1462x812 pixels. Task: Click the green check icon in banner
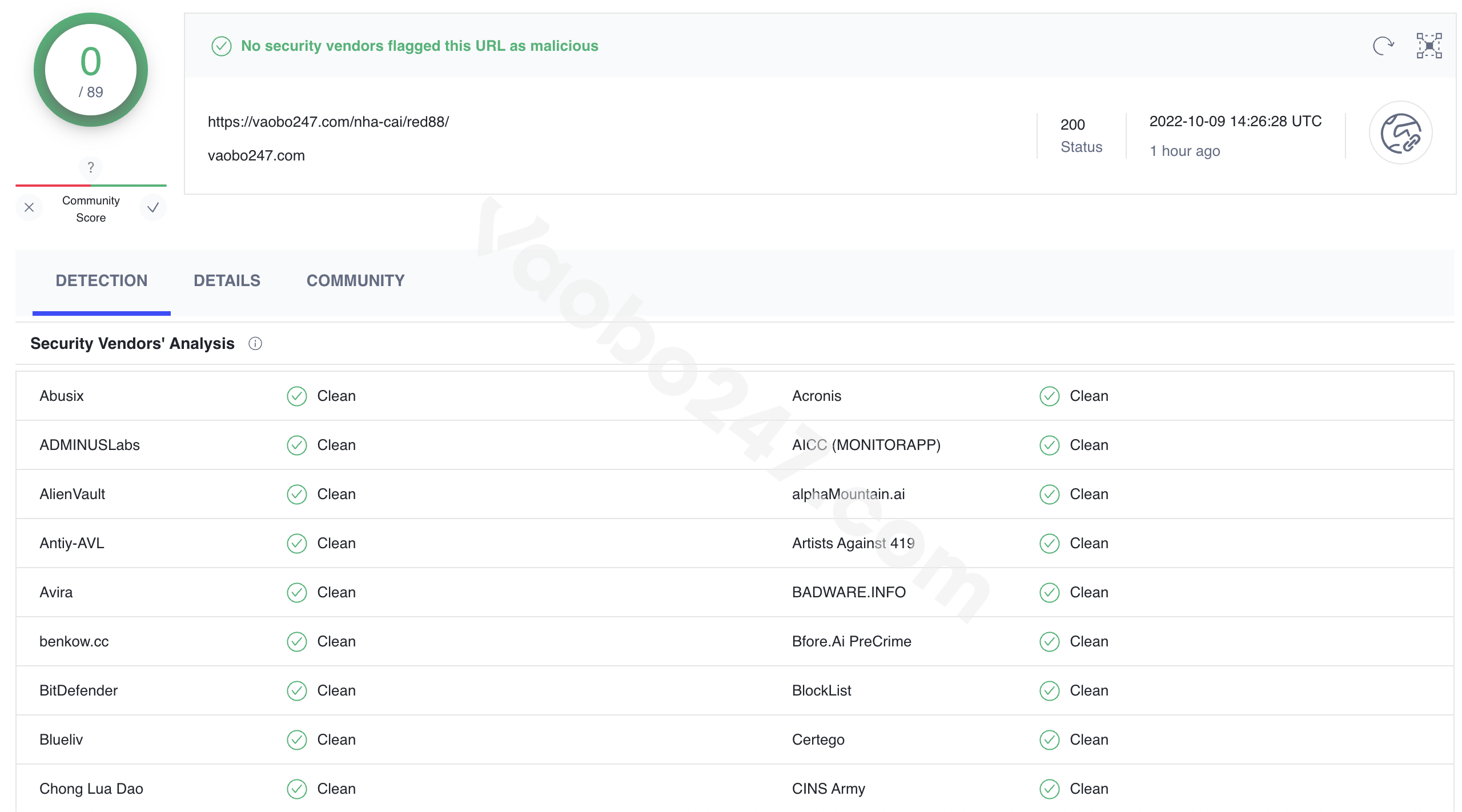click(x=222, y=46)
